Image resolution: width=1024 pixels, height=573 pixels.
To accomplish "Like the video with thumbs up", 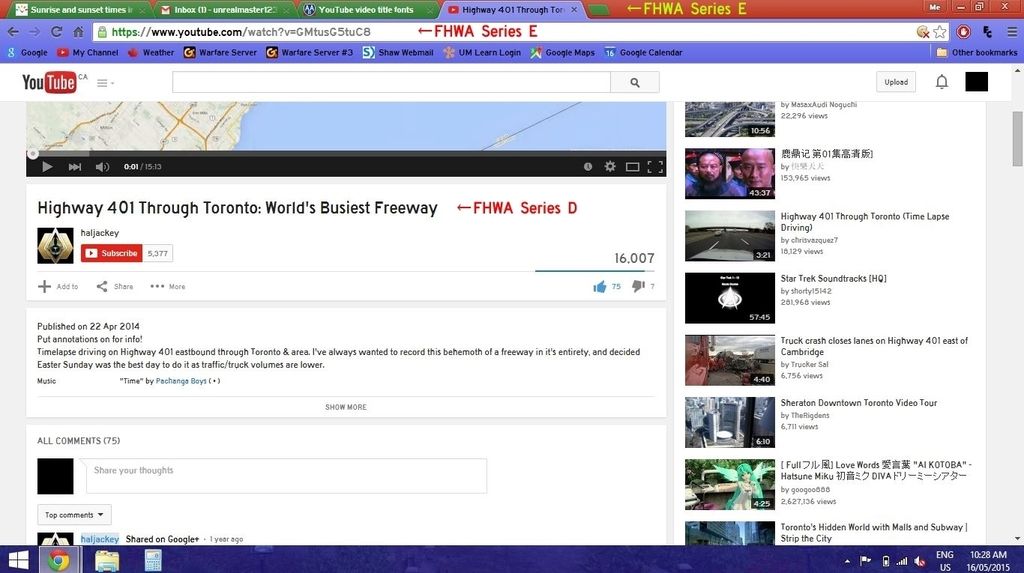I will (x=600, y=286).
